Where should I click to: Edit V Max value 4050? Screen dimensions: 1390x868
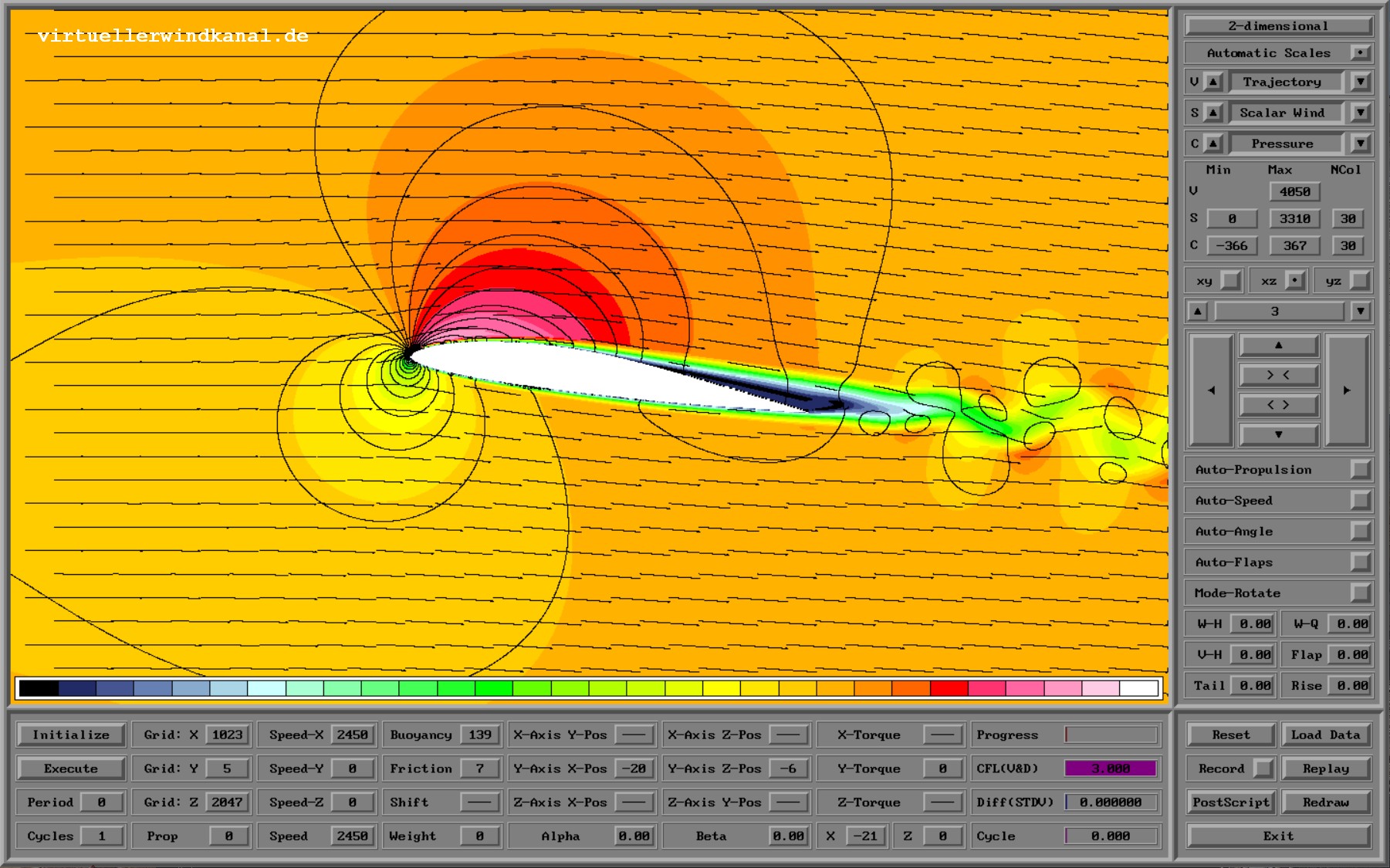[1294, 191]
